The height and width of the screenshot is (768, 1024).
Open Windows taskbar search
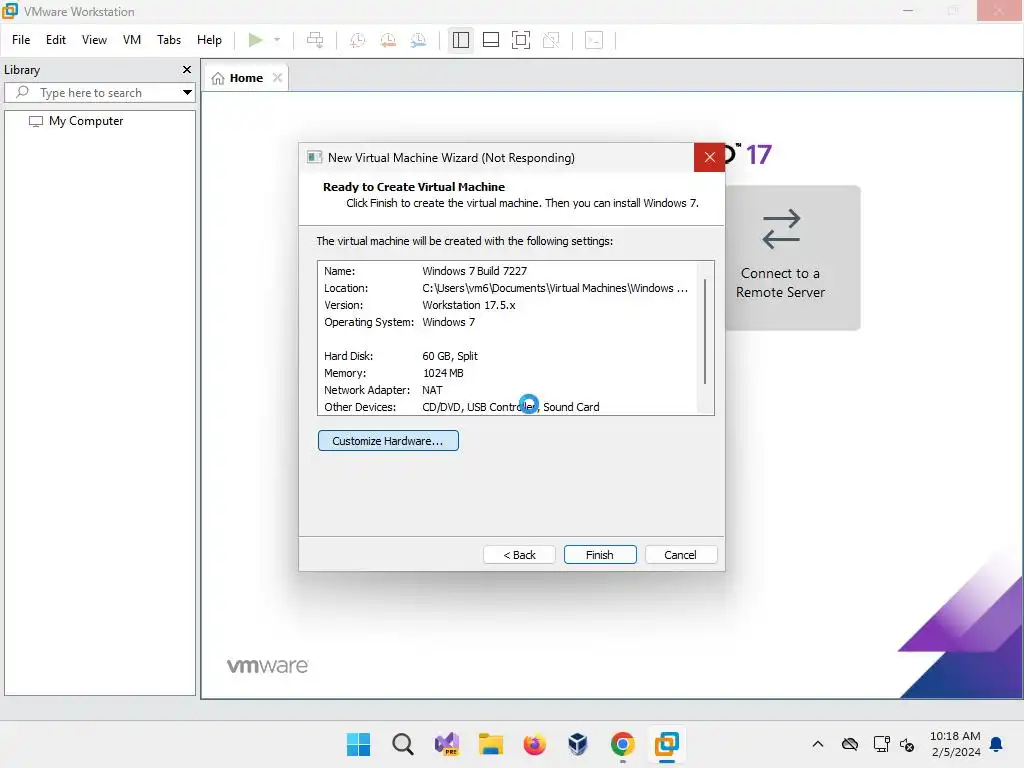pos(402,744)
